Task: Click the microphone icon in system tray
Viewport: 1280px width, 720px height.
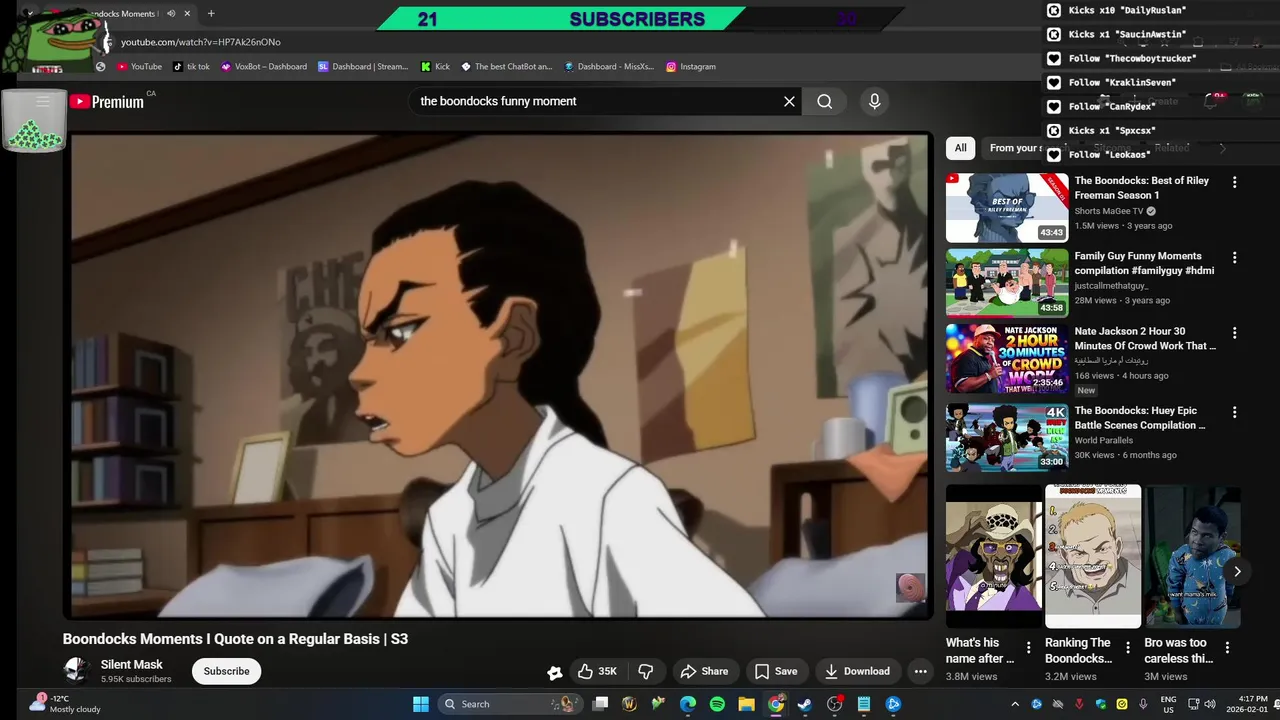Action: (1143, 704)
